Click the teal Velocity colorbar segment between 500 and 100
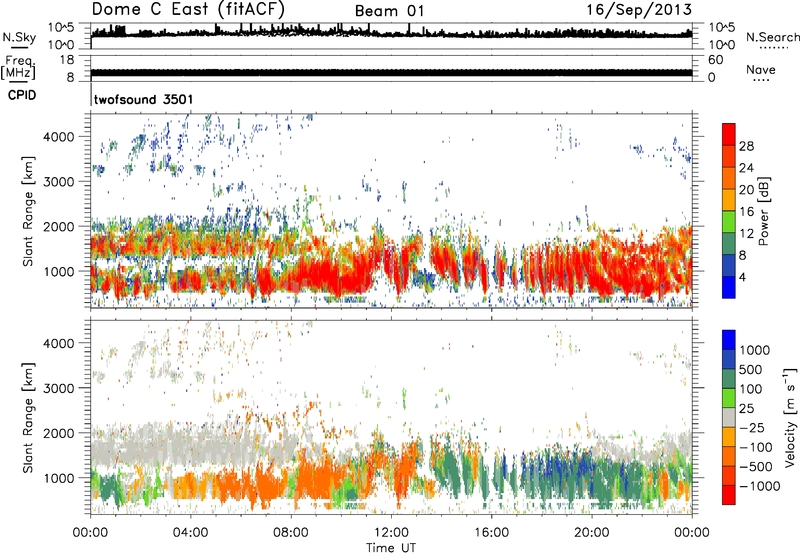The image size is (800, 554). tap(729, 379)
